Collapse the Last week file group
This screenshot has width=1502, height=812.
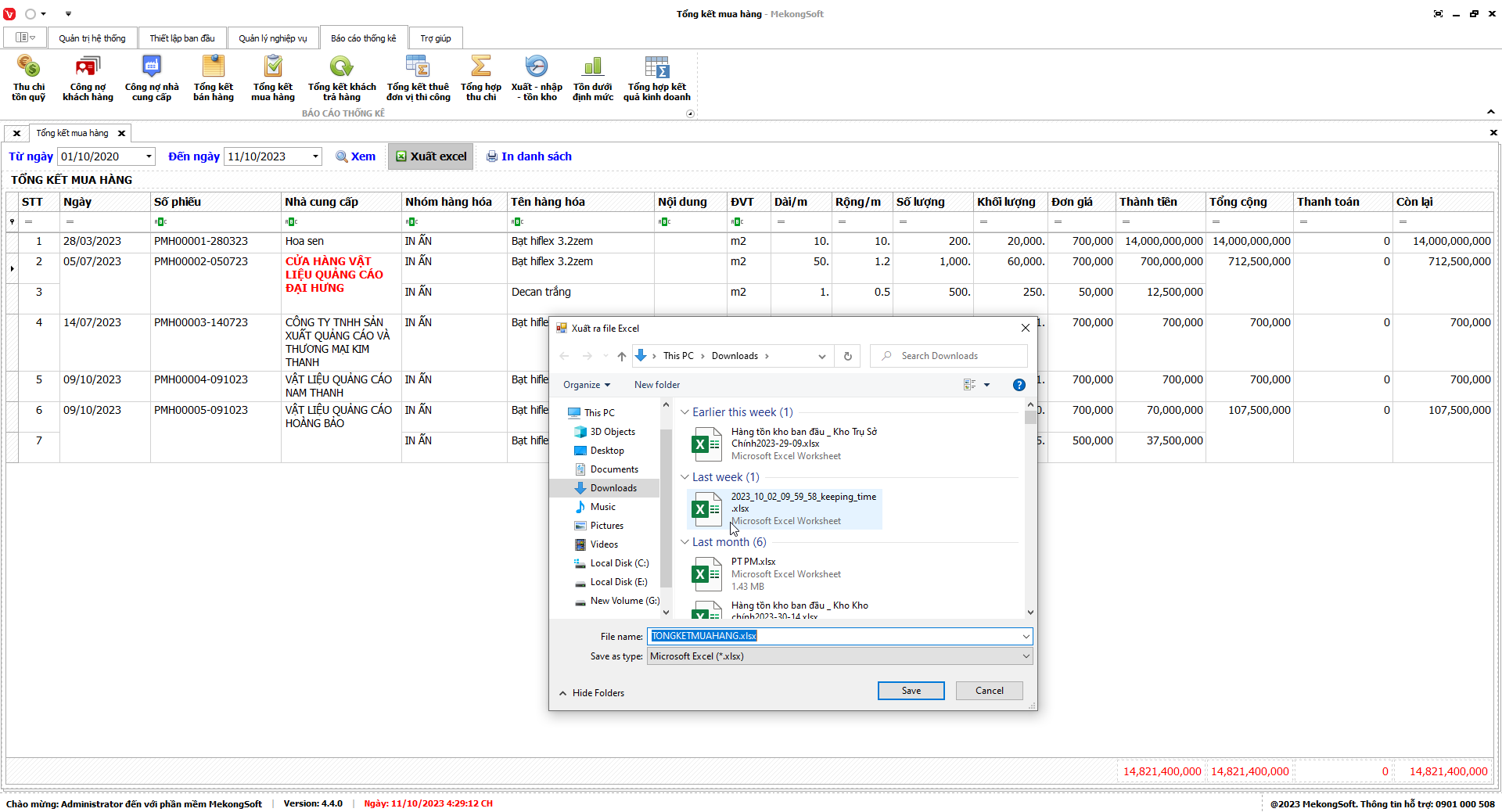[x=685, y=477]
